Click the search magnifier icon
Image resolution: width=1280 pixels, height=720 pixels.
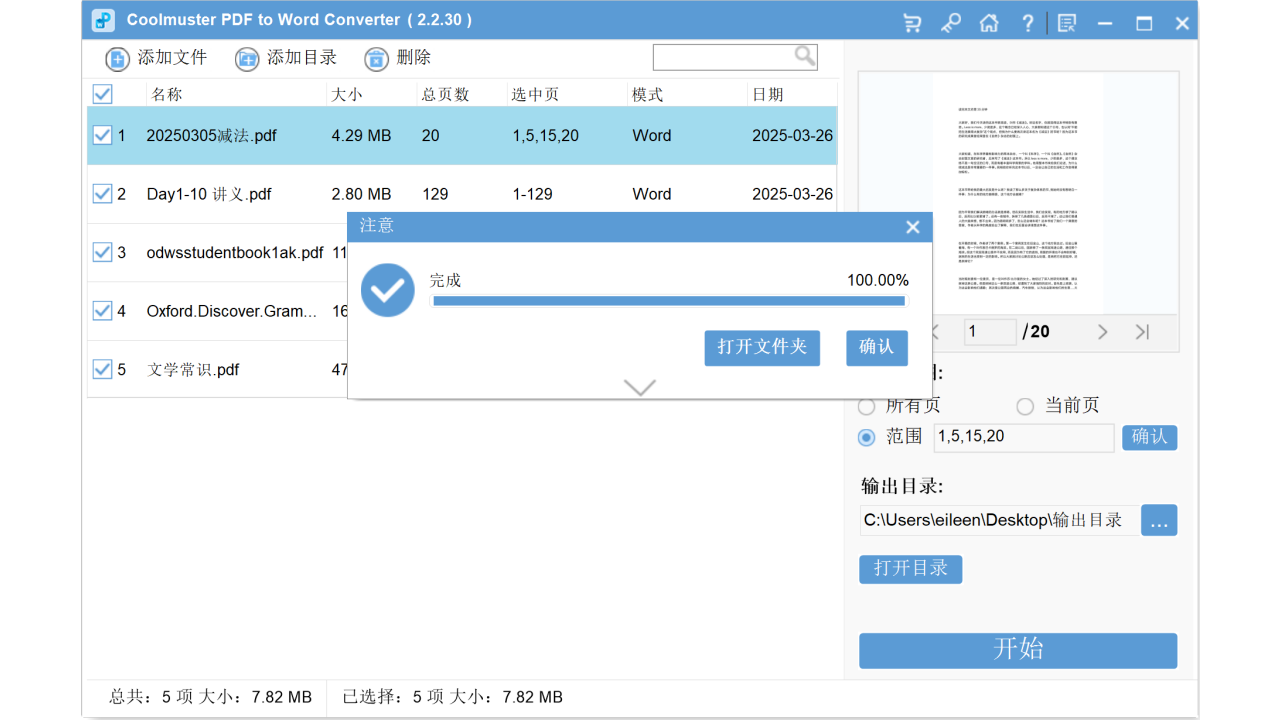[x=804, y=56]
